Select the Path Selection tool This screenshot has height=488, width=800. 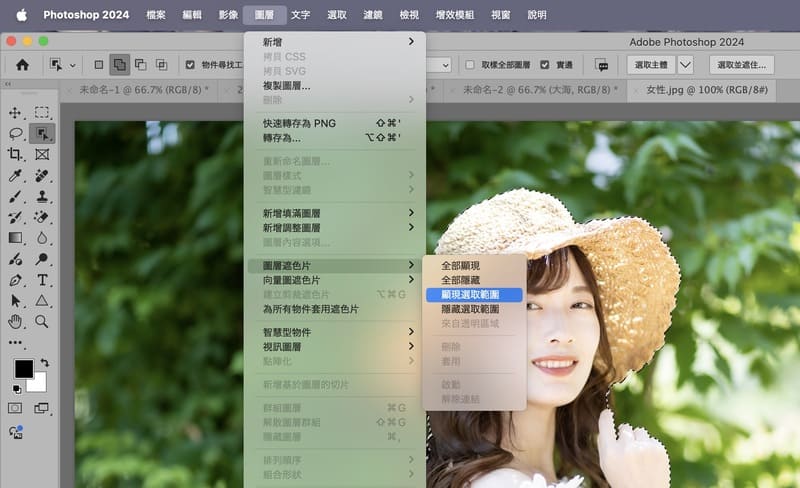(16, 301)
